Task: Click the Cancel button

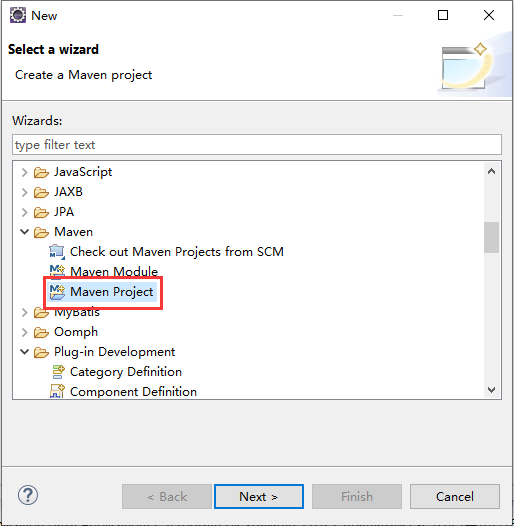Action: (455, 496)
